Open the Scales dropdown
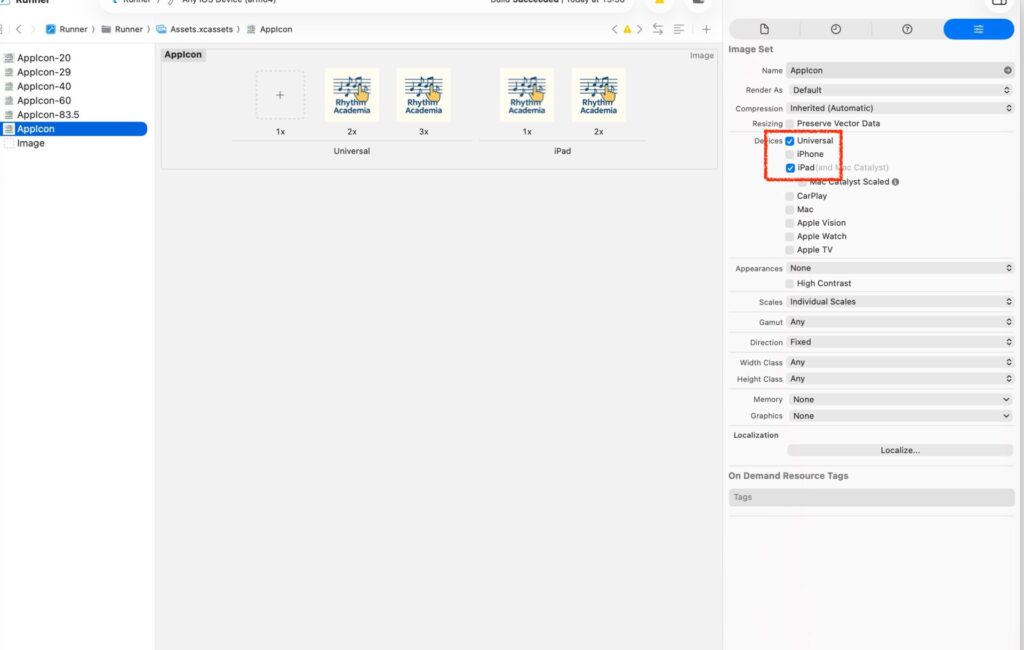This screenshot has height=650, width=1024. point(900,302)
